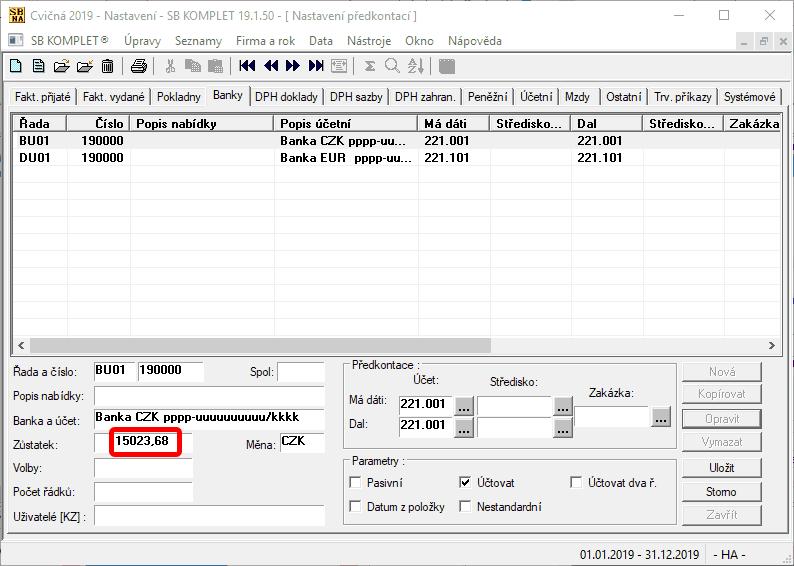Click the Měna field showing CZK
The width and height of the screenshot is (794, 566).
coord(302,442)
